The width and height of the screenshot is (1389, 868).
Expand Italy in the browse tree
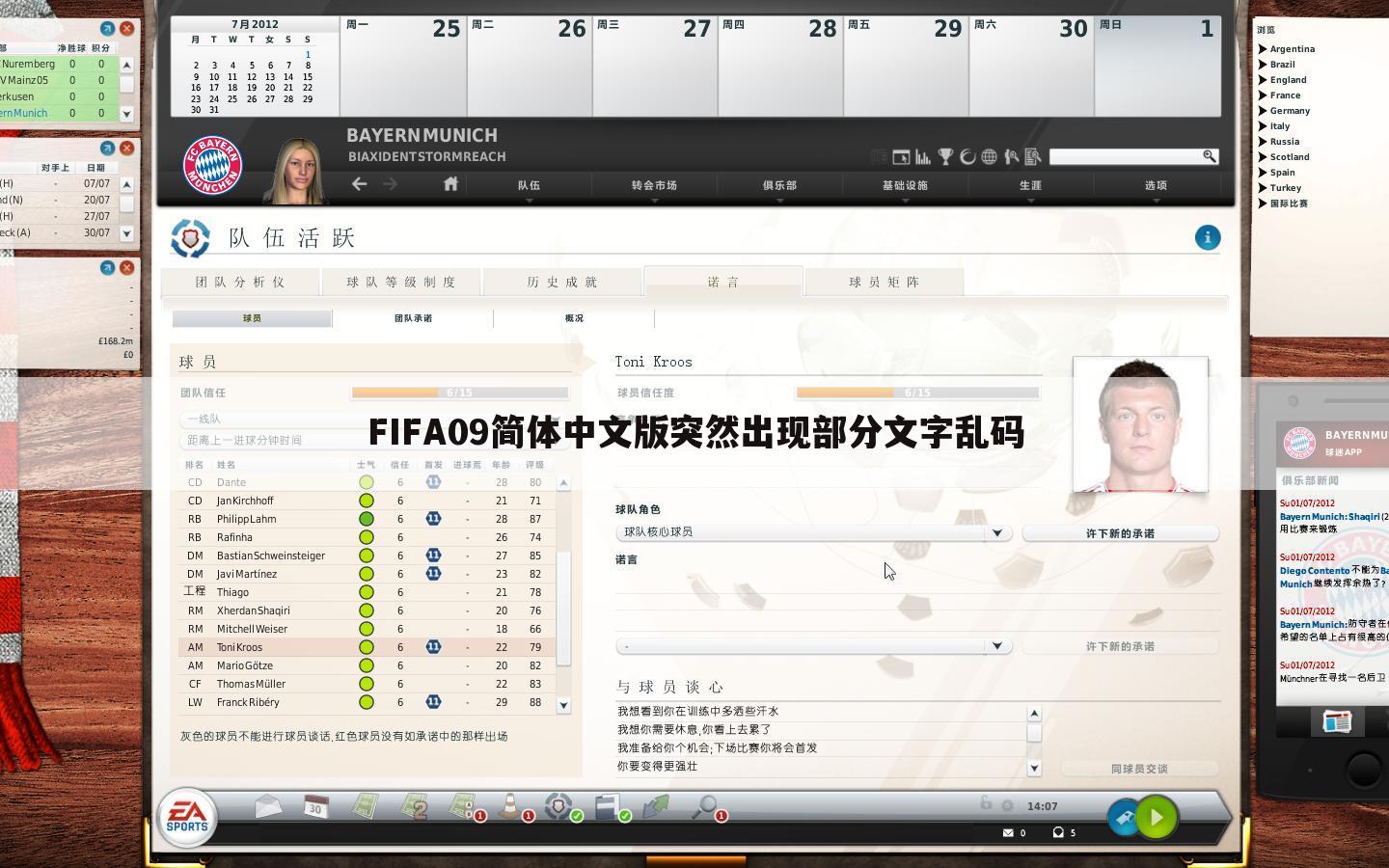click(1263, 126)
